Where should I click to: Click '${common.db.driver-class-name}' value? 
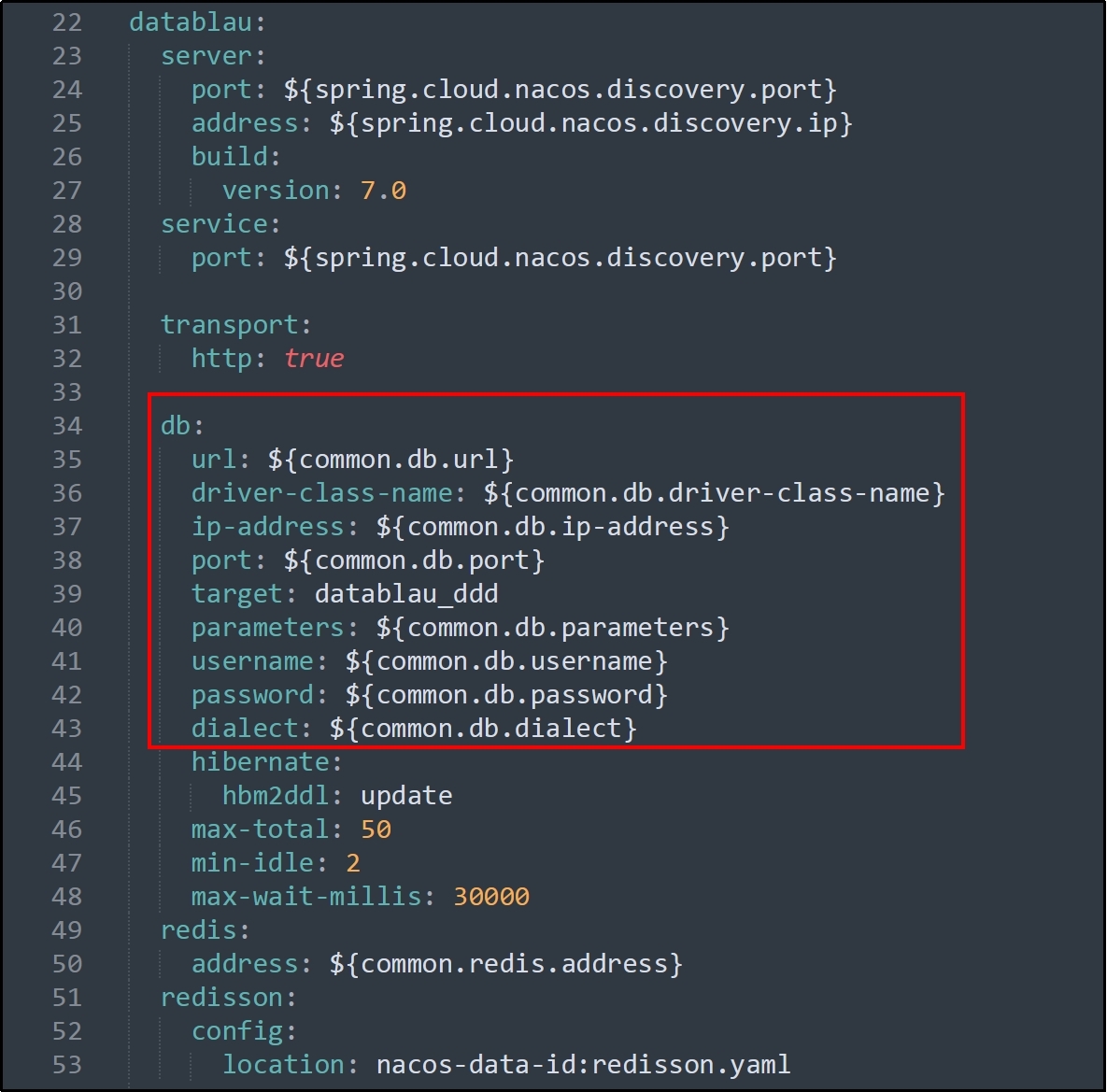pos(714,493)
